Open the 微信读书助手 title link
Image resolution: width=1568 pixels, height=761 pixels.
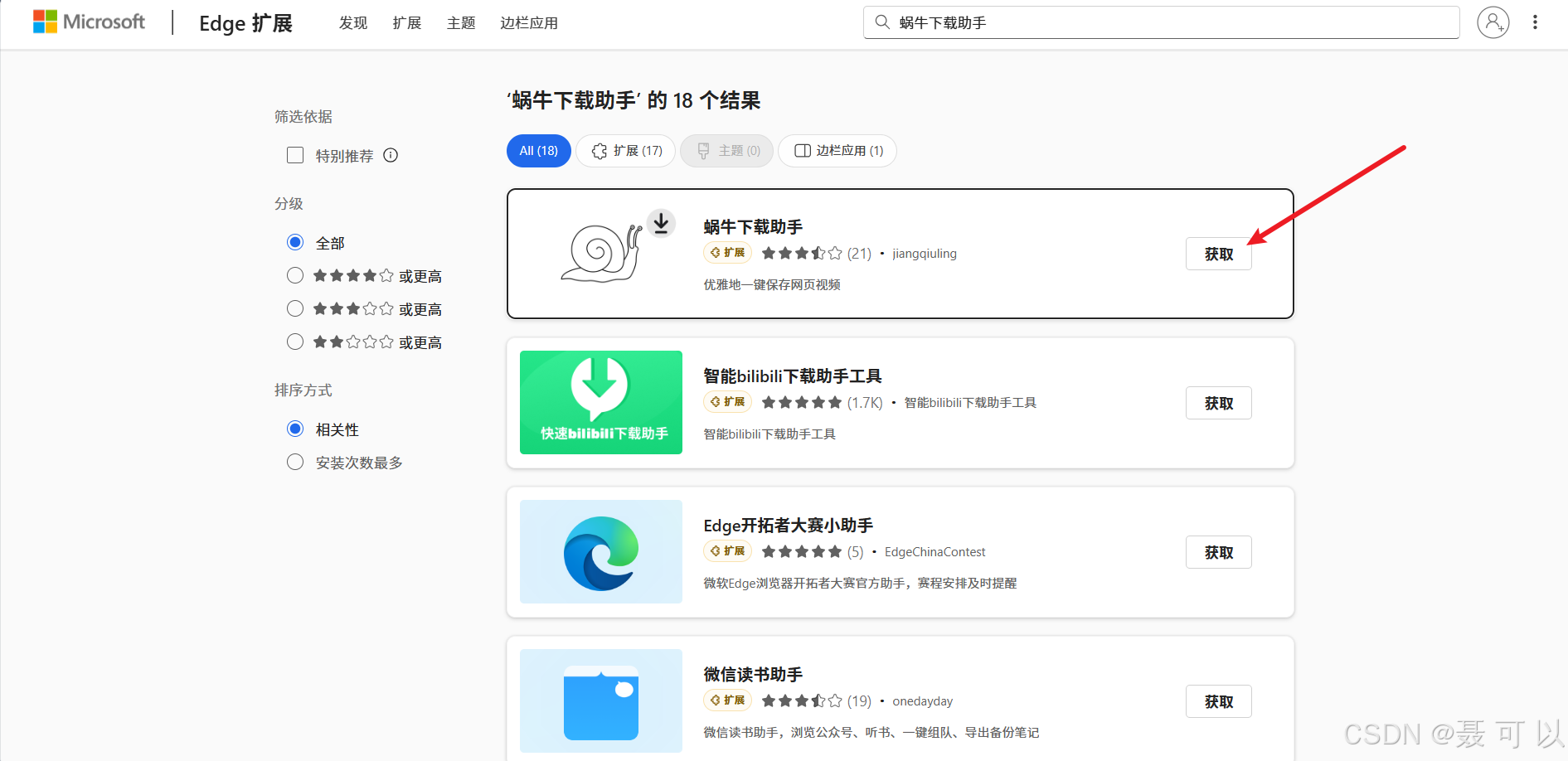pyautogui.click(x=753, y=674)
